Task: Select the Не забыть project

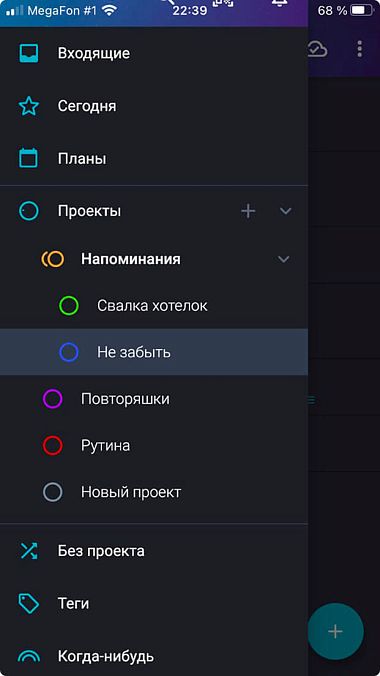Action: pyautogui.click(x=154, y=352)
